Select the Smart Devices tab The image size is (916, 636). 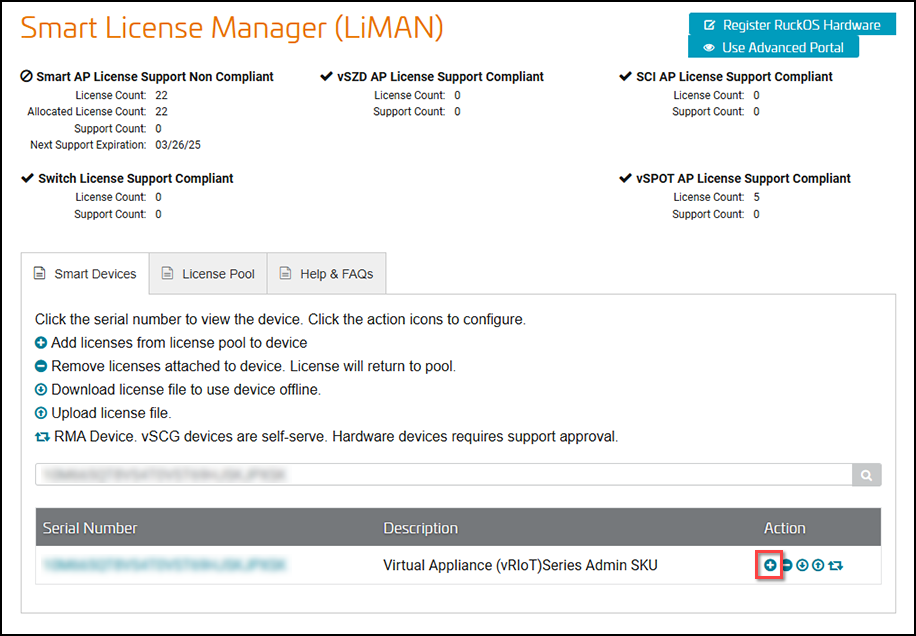(85, 273)
